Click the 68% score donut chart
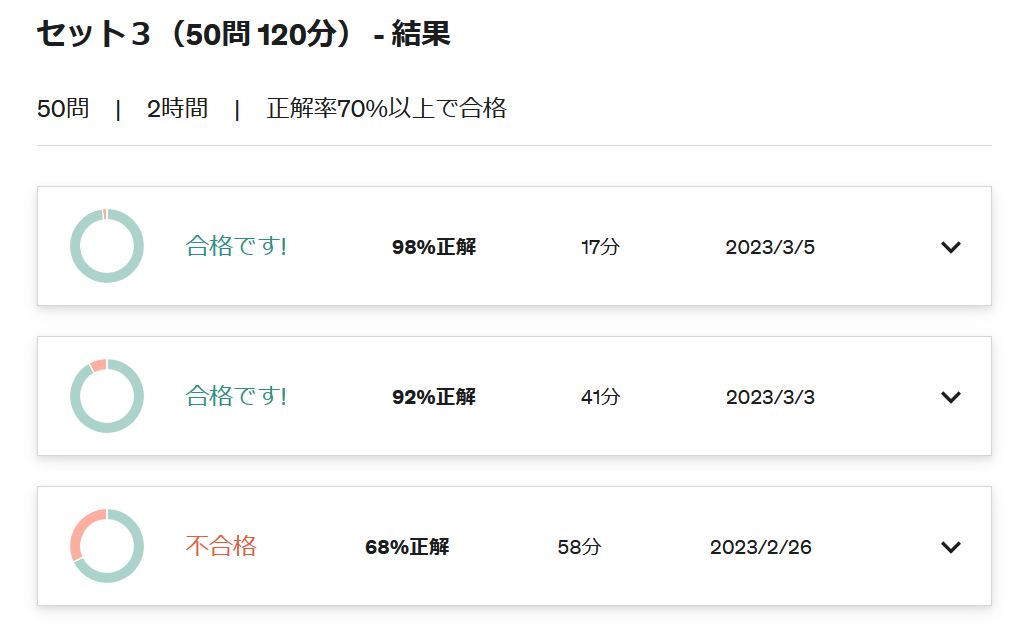The width and height of the screenshot is (1031, 636). tap(107, 546)
